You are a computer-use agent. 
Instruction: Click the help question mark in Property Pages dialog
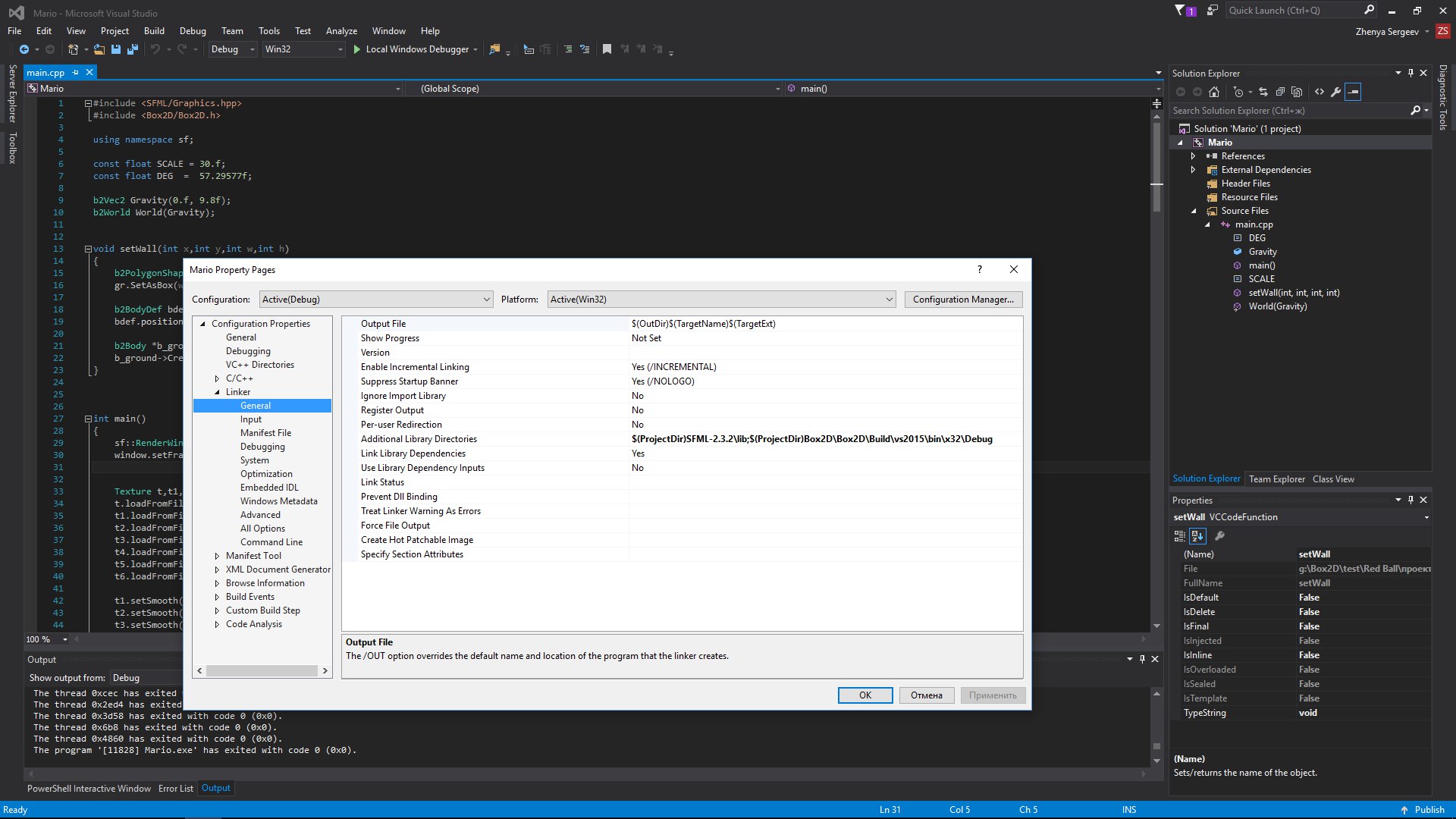980,269
